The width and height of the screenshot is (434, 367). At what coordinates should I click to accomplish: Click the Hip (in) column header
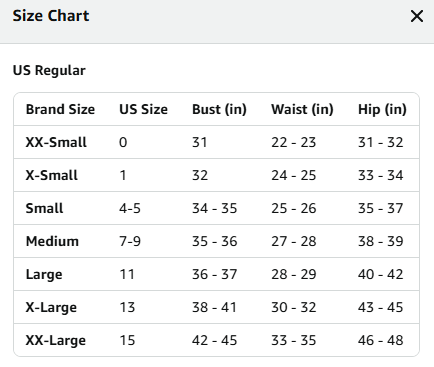click(382, 109)
